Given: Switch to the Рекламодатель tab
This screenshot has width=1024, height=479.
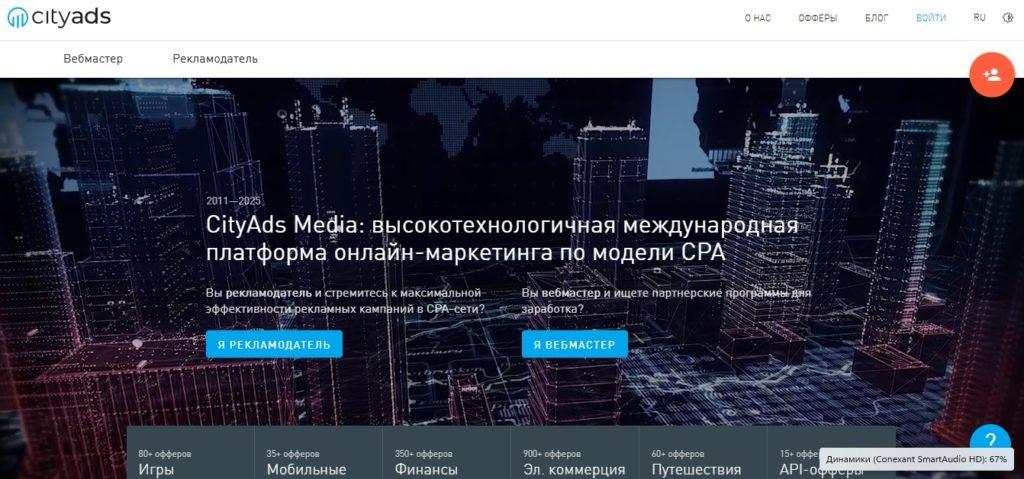Looking at the screenshot, I should click(215, 59).
